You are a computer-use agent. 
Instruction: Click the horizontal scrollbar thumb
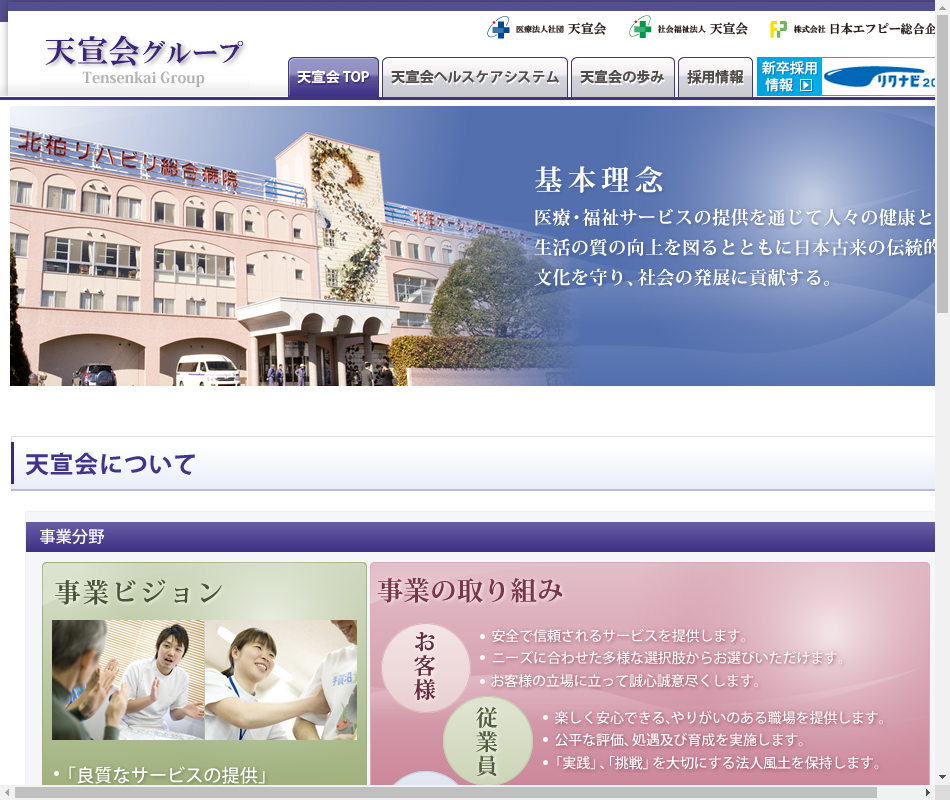click(x=446, y=792)
